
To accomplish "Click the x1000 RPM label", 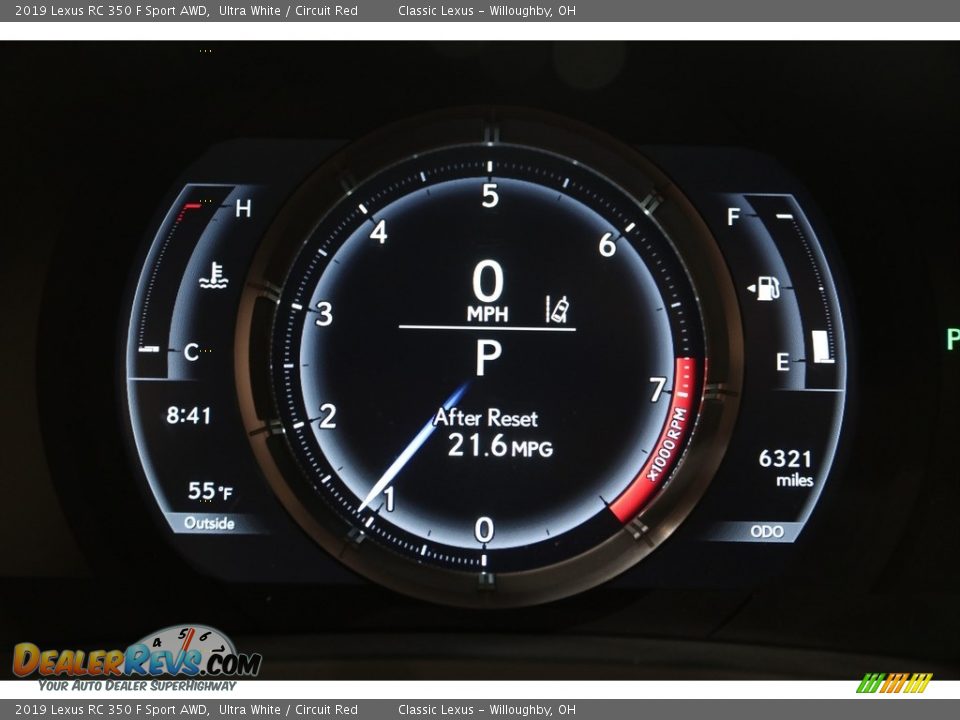I will coord(666,444).
